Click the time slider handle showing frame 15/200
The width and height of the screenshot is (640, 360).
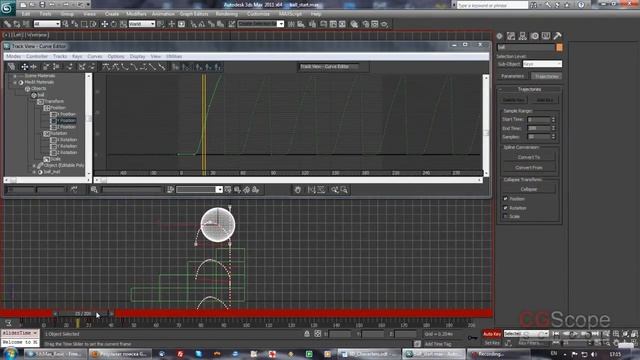tap(83, 314)
